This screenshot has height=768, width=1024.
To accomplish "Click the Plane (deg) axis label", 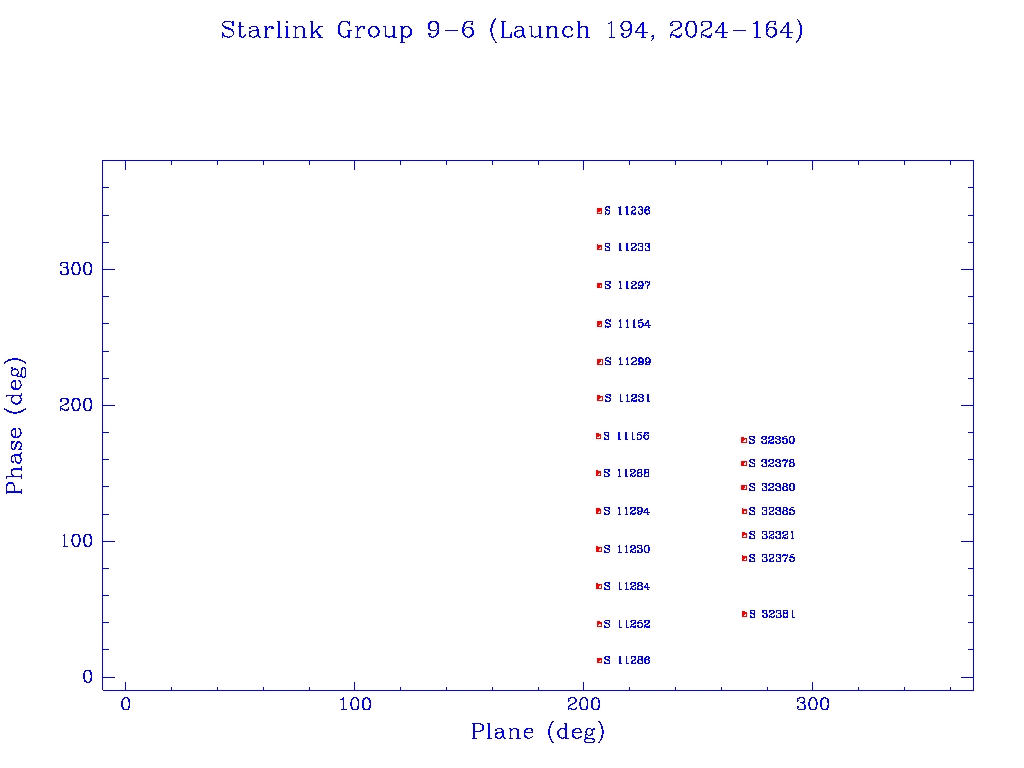I will pos(538,731).
